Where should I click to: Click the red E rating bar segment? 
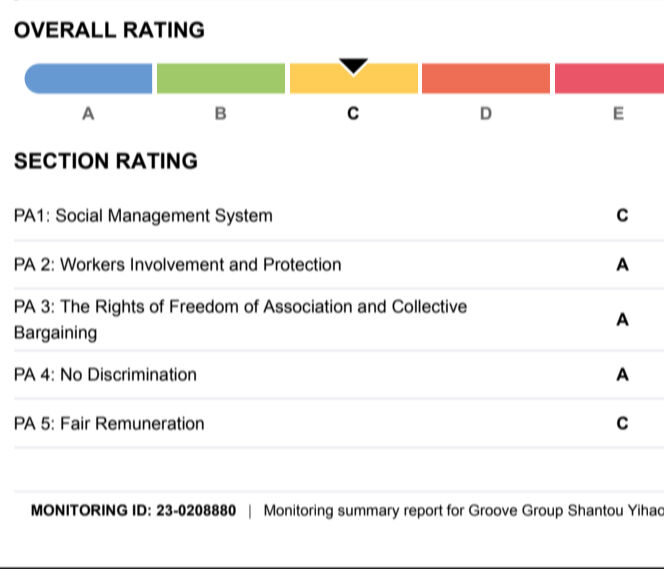[608, 78]
